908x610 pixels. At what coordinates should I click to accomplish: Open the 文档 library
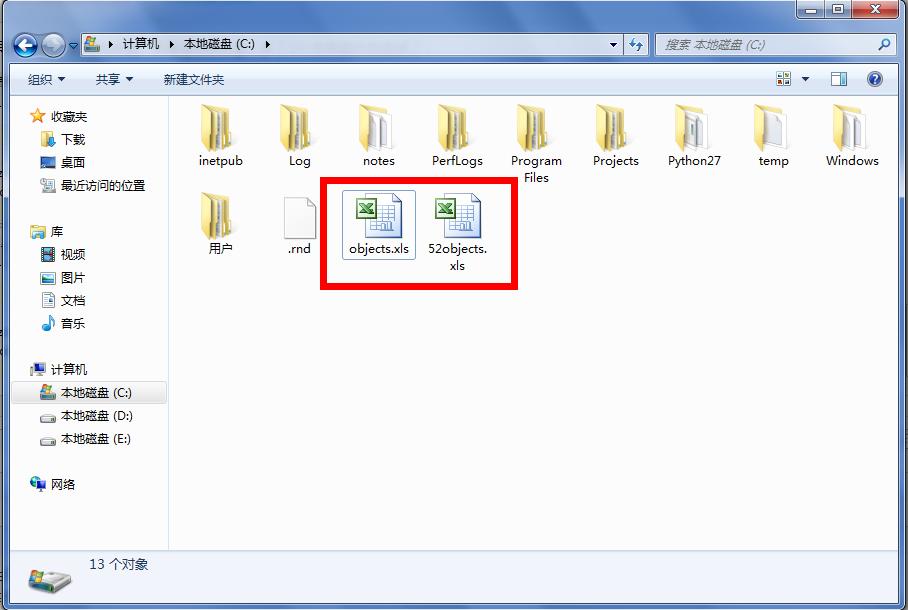(x=73, y=301)
